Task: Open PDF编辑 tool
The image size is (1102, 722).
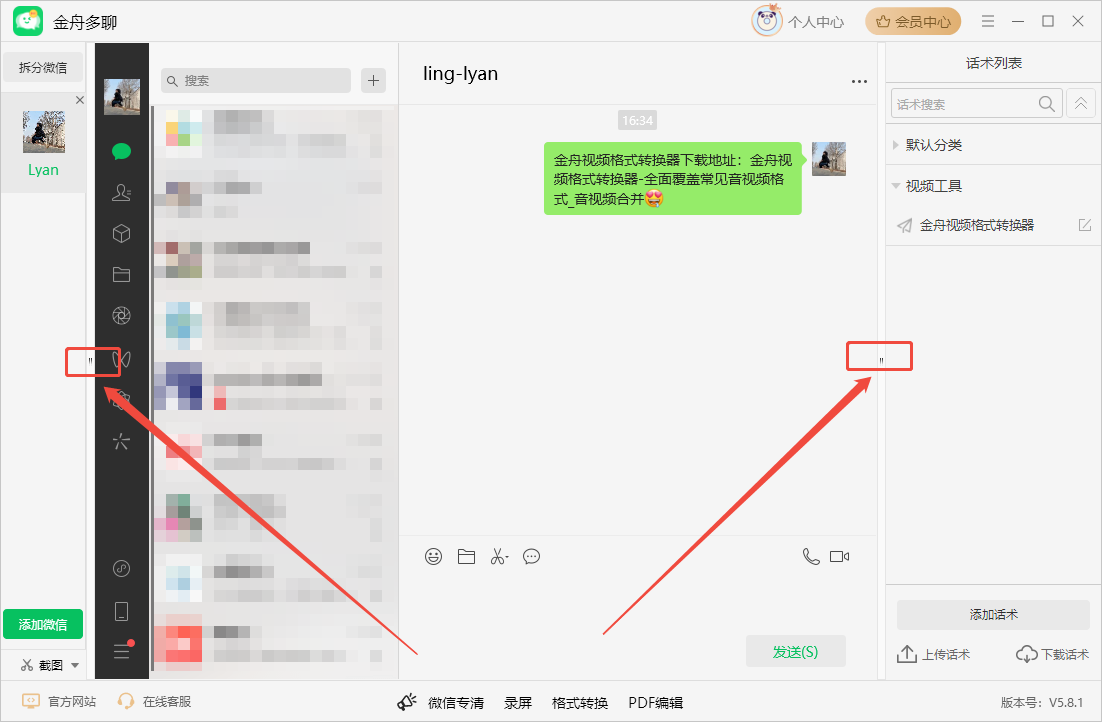Action: tap(656, 702)
